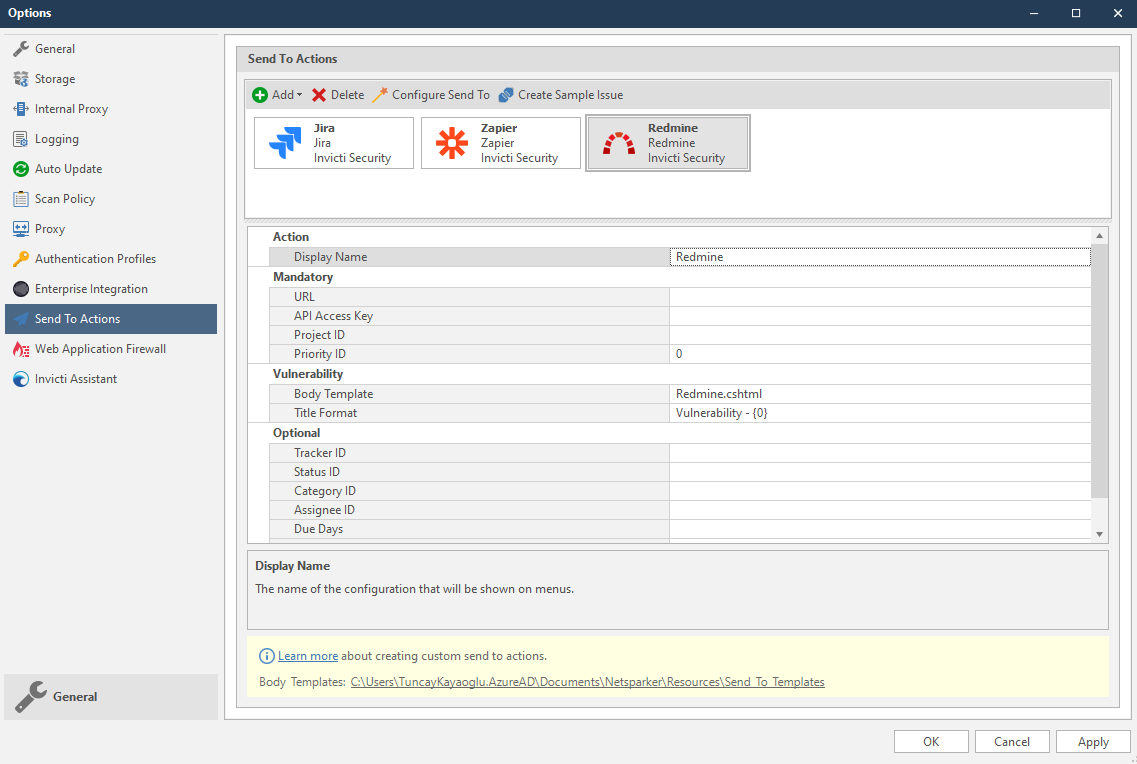Click the scrollbar down arrow

tap(1099, 533)
